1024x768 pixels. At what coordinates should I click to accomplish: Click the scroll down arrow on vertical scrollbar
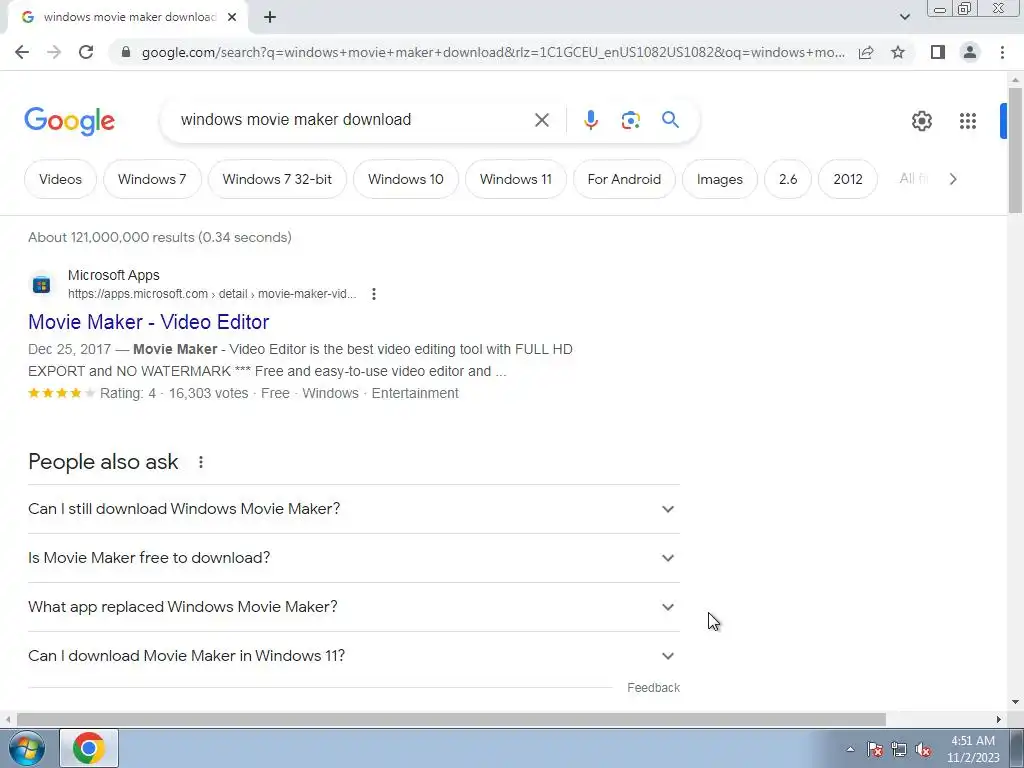click(x=1015, y=702)
